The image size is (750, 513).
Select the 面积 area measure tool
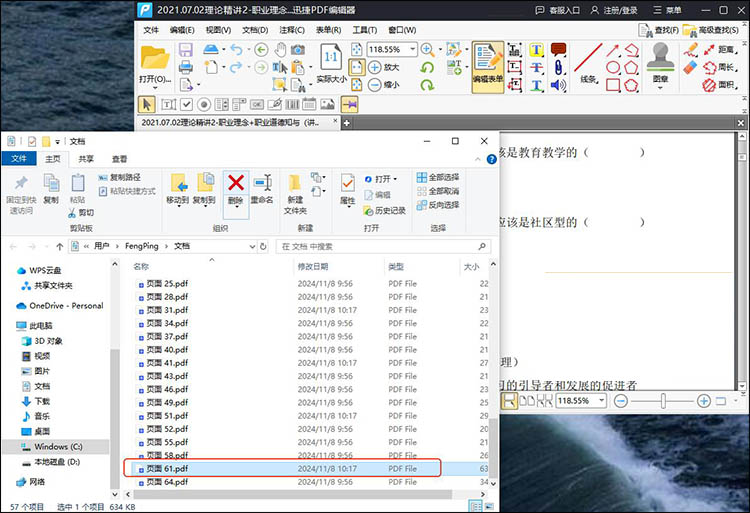point(719,85)
